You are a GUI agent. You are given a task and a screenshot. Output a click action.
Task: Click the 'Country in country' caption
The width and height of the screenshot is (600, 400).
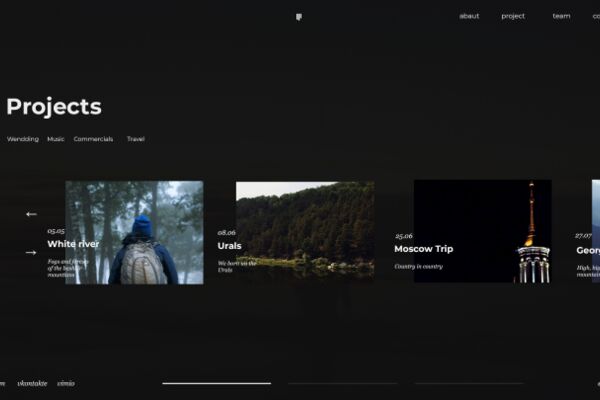tap(419, 266)
